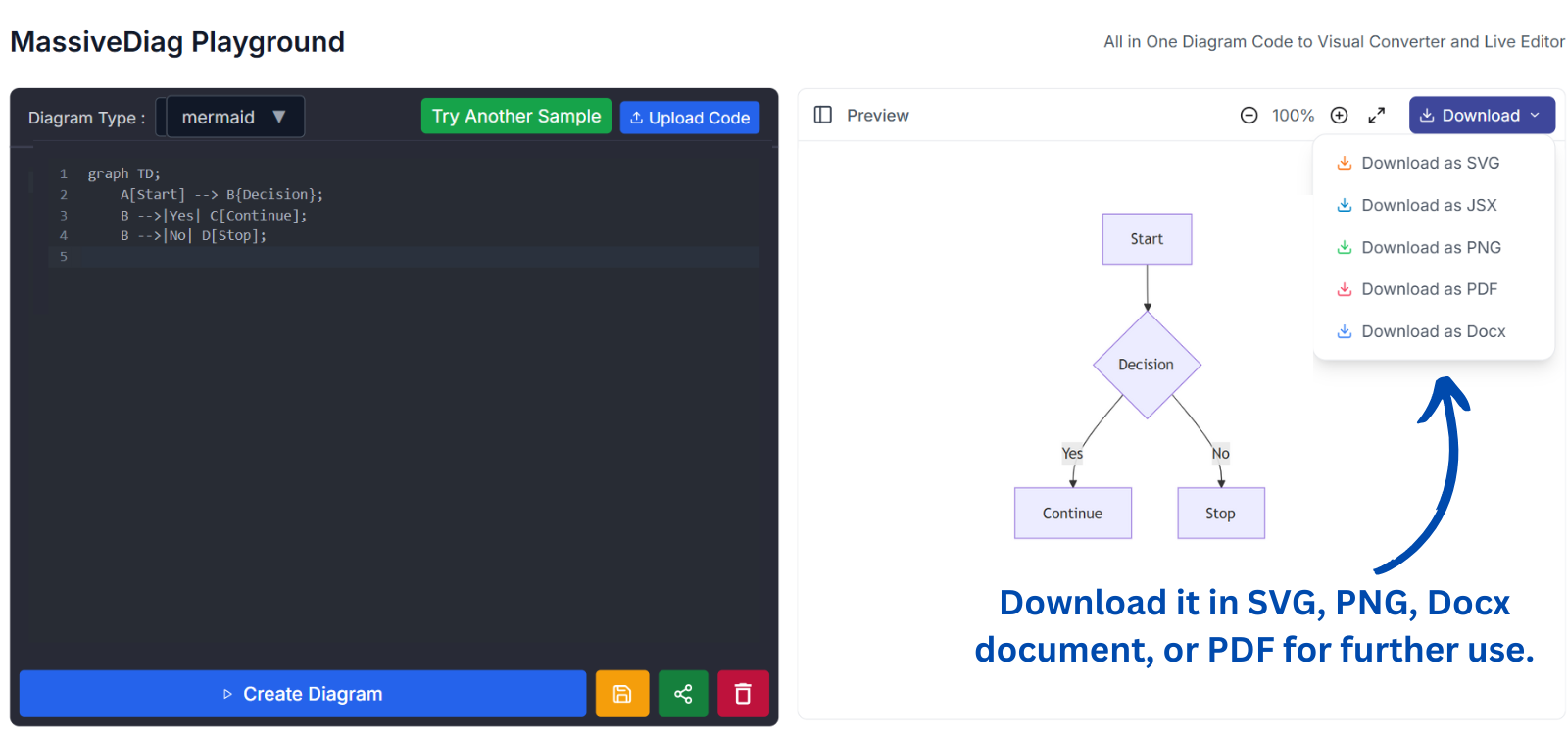The image size is (1568, 735).
Task: Click the Preview panel label
Action: [x=878, y=116]
